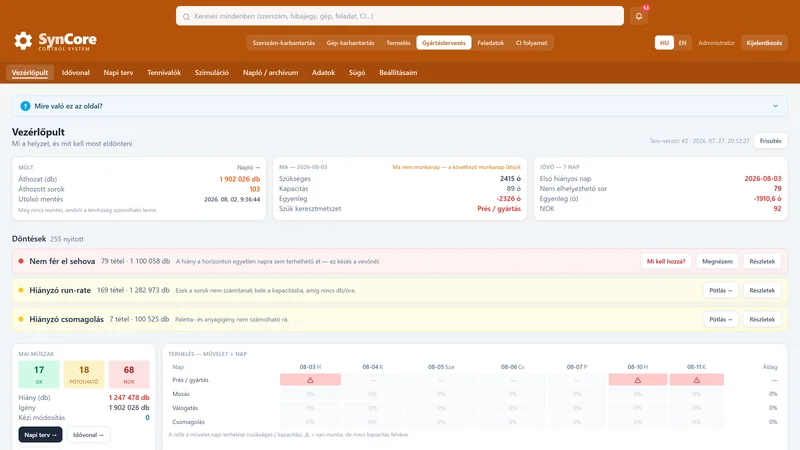
Task: Open the Szimuláció tab
Action: pyautogui.click(x=212, y=72)
